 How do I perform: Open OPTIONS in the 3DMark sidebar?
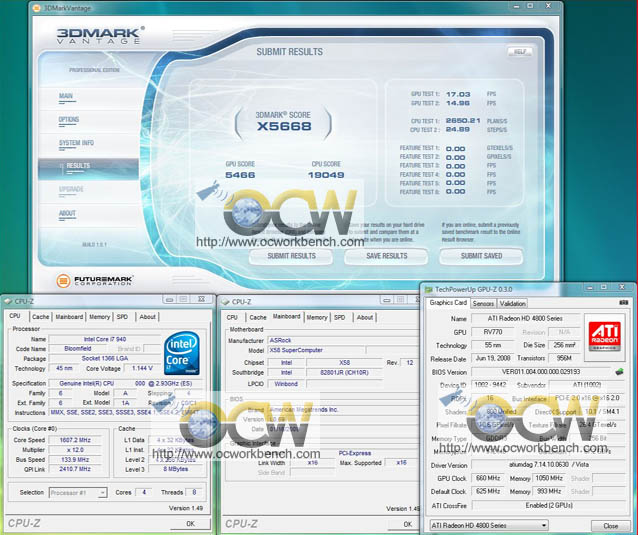(69, 120)
